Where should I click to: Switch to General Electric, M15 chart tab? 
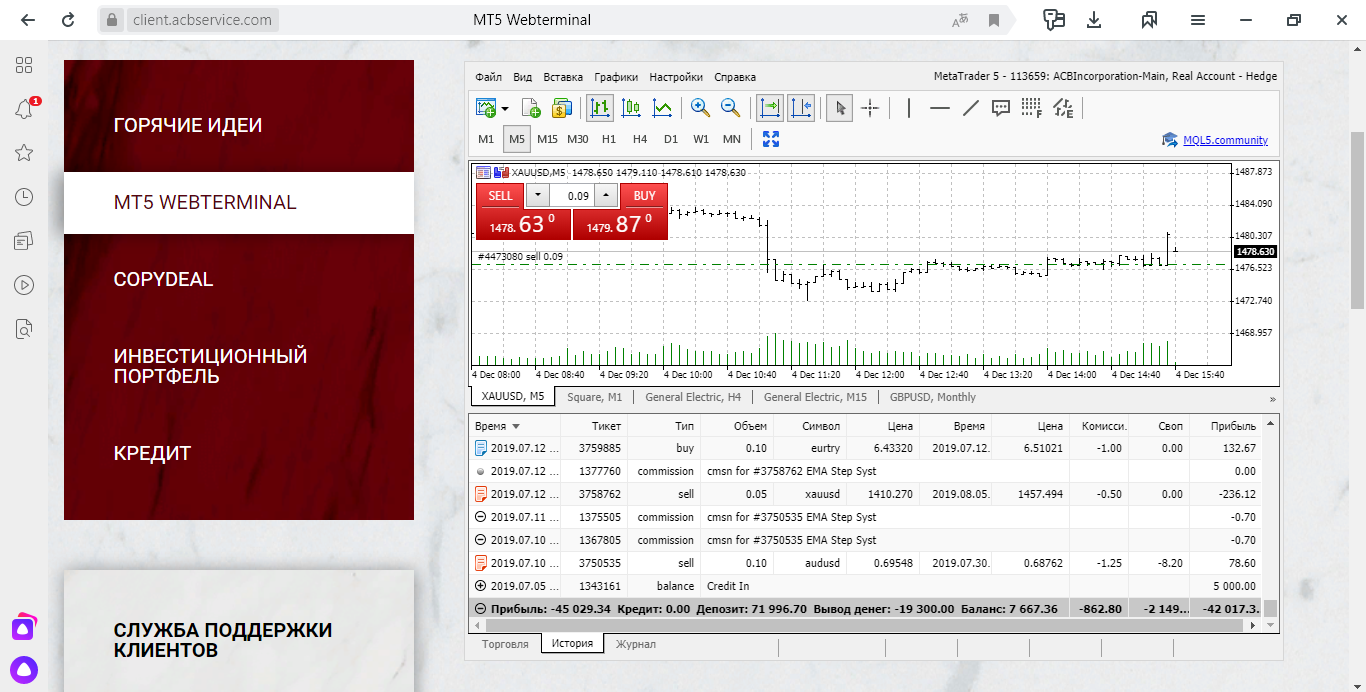[x=815, y=397]
